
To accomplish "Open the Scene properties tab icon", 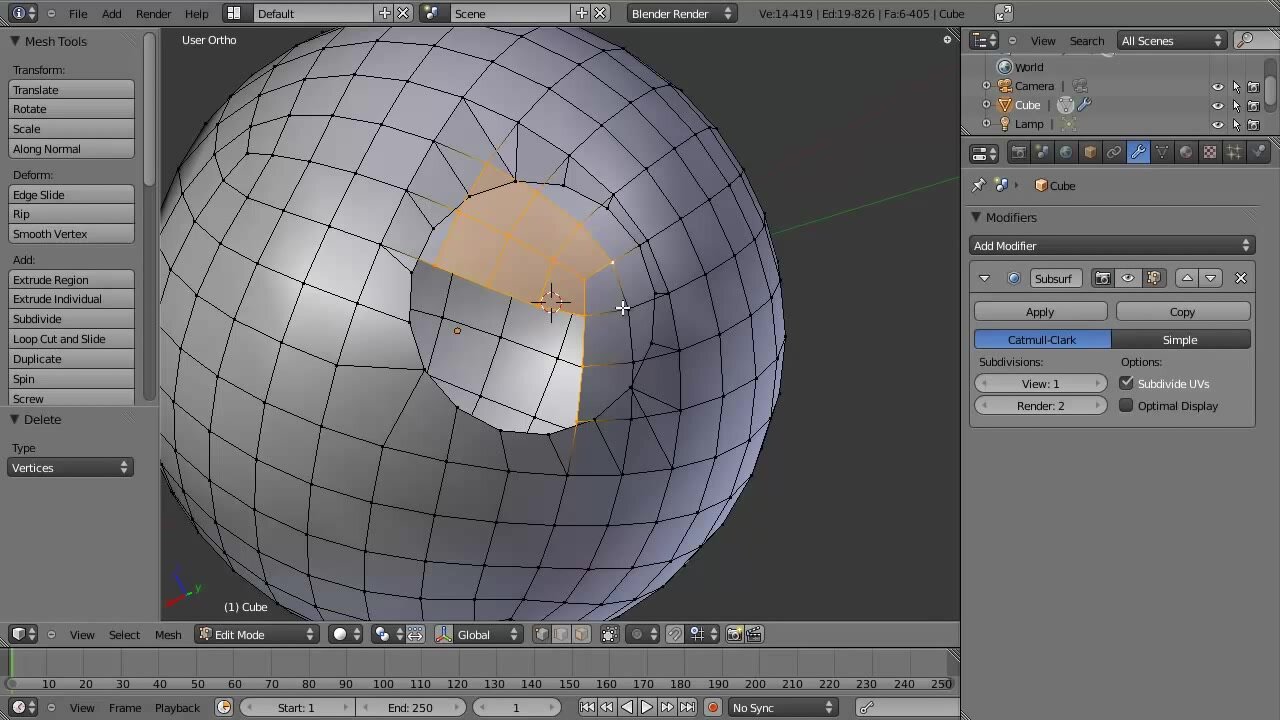I will click(x=1042, y=152).
